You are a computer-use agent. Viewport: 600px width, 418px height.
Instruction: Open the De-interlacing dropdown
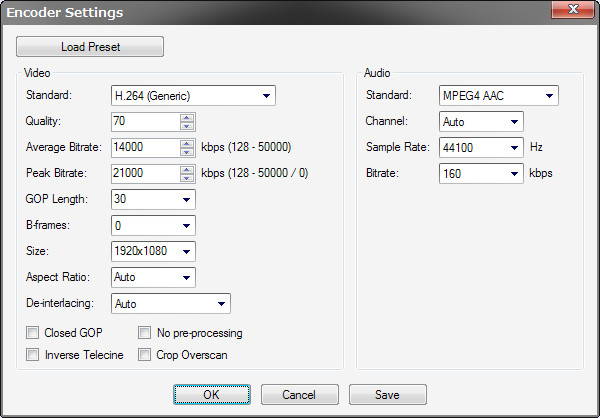point(171,304)
